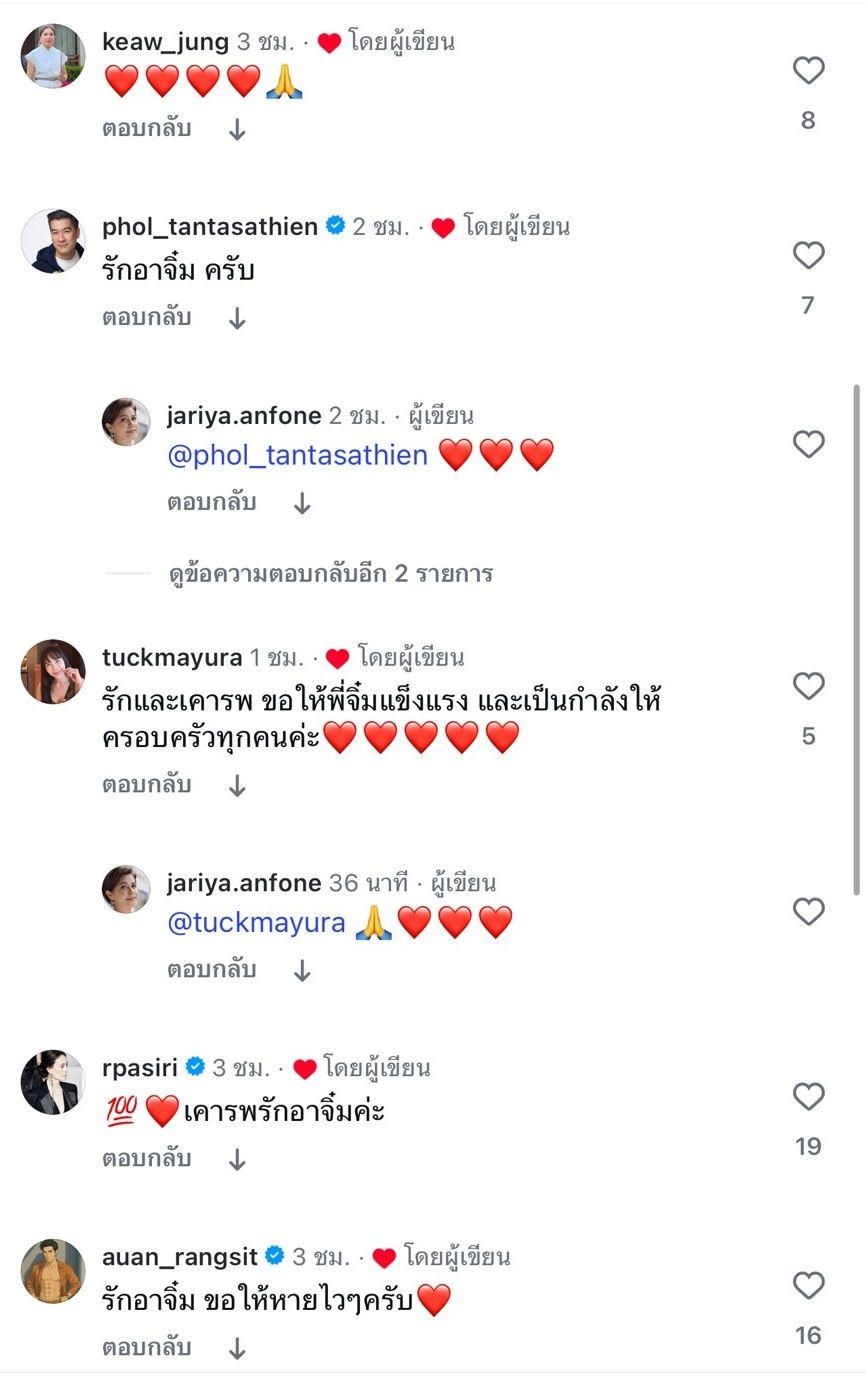866x1380 pixels.
Task: Like phol_tantasathien's comment
Action: coord(808,256)
